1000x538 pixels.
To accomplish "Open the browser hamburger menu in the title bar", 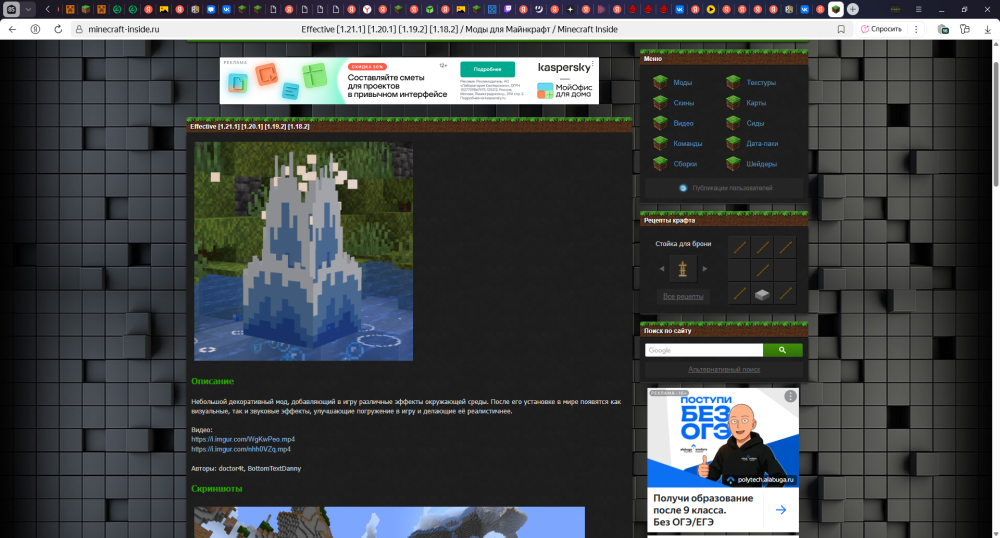I will coord(918,10).
